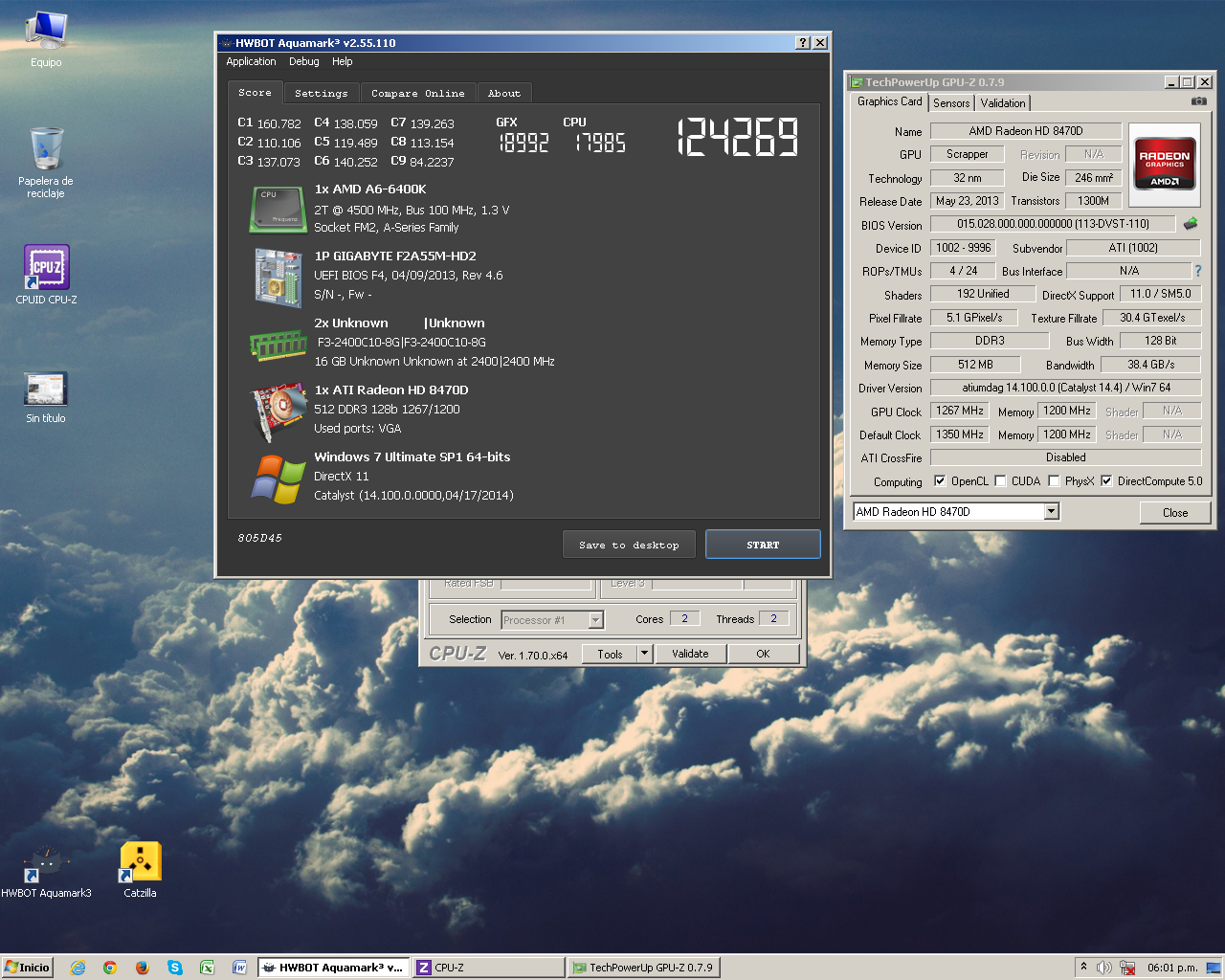The image size is (1225, 980).
Task: Toggle the PhysX checkbox in GPU-Z
Action: pyautogui.click(x=1054, y=481)
